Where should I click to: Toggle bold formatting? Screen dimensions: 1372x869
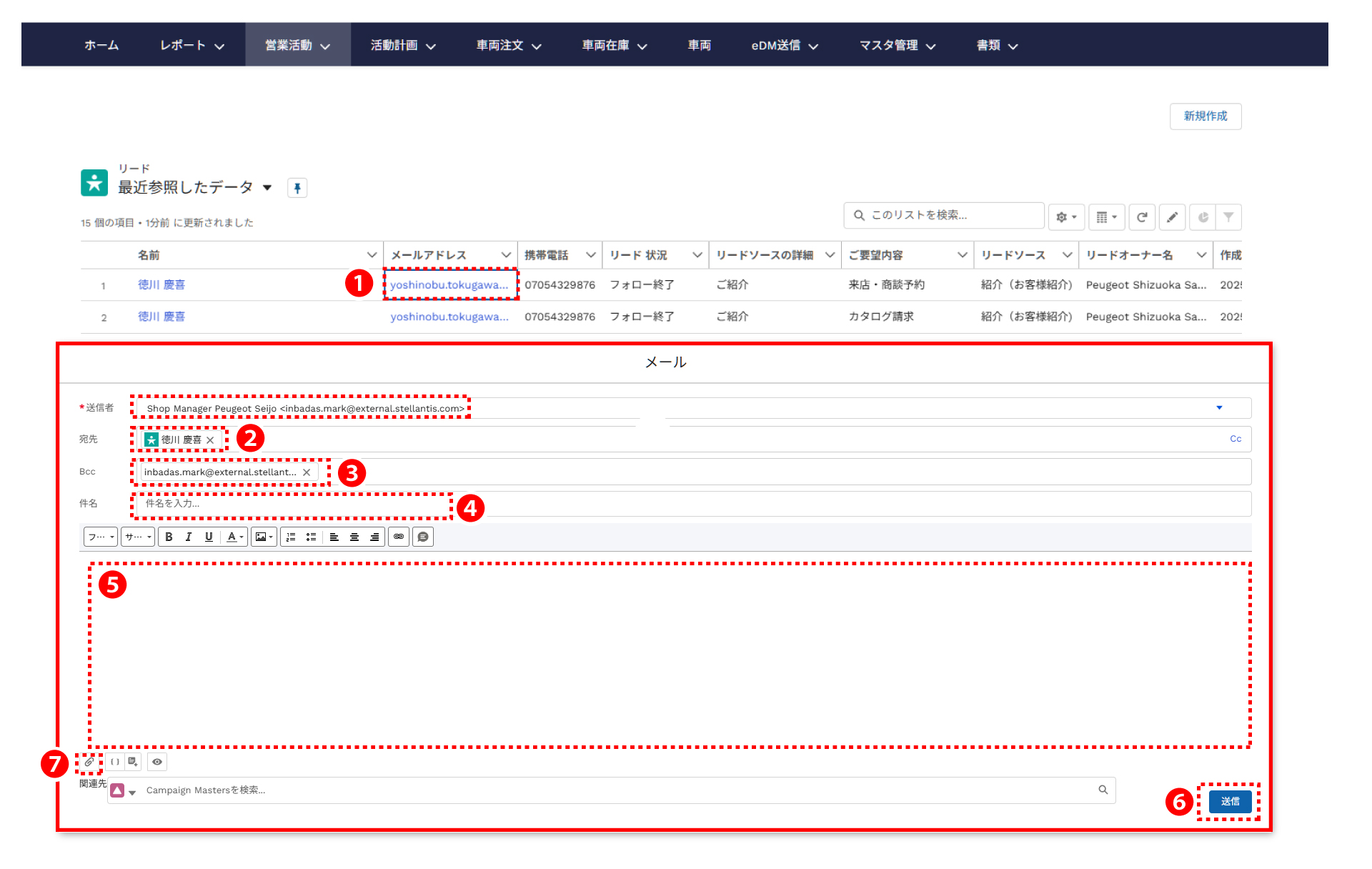point(169,537)
